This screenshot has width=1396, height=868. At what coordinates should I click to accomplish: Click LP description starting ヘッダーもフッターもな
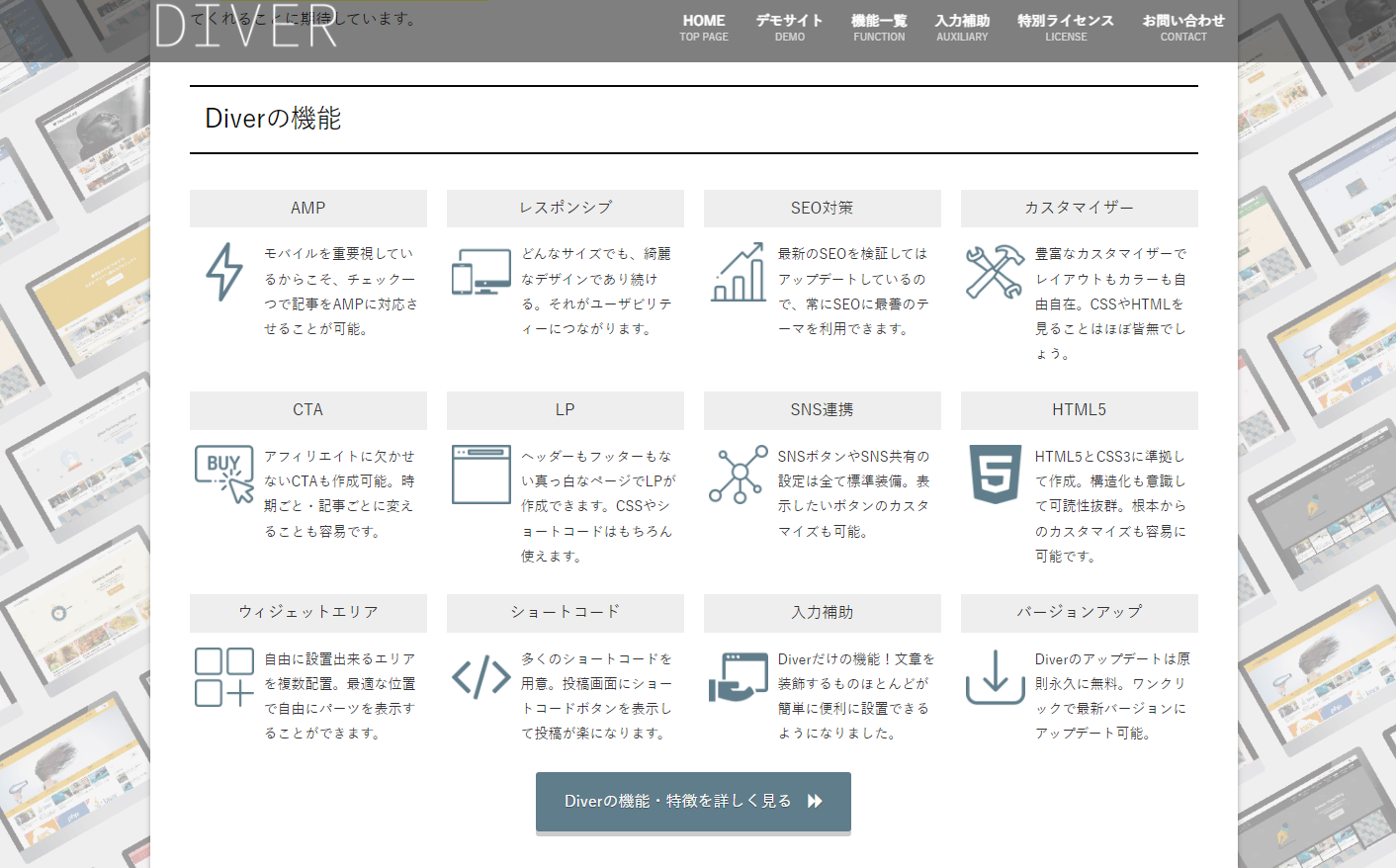598,506
